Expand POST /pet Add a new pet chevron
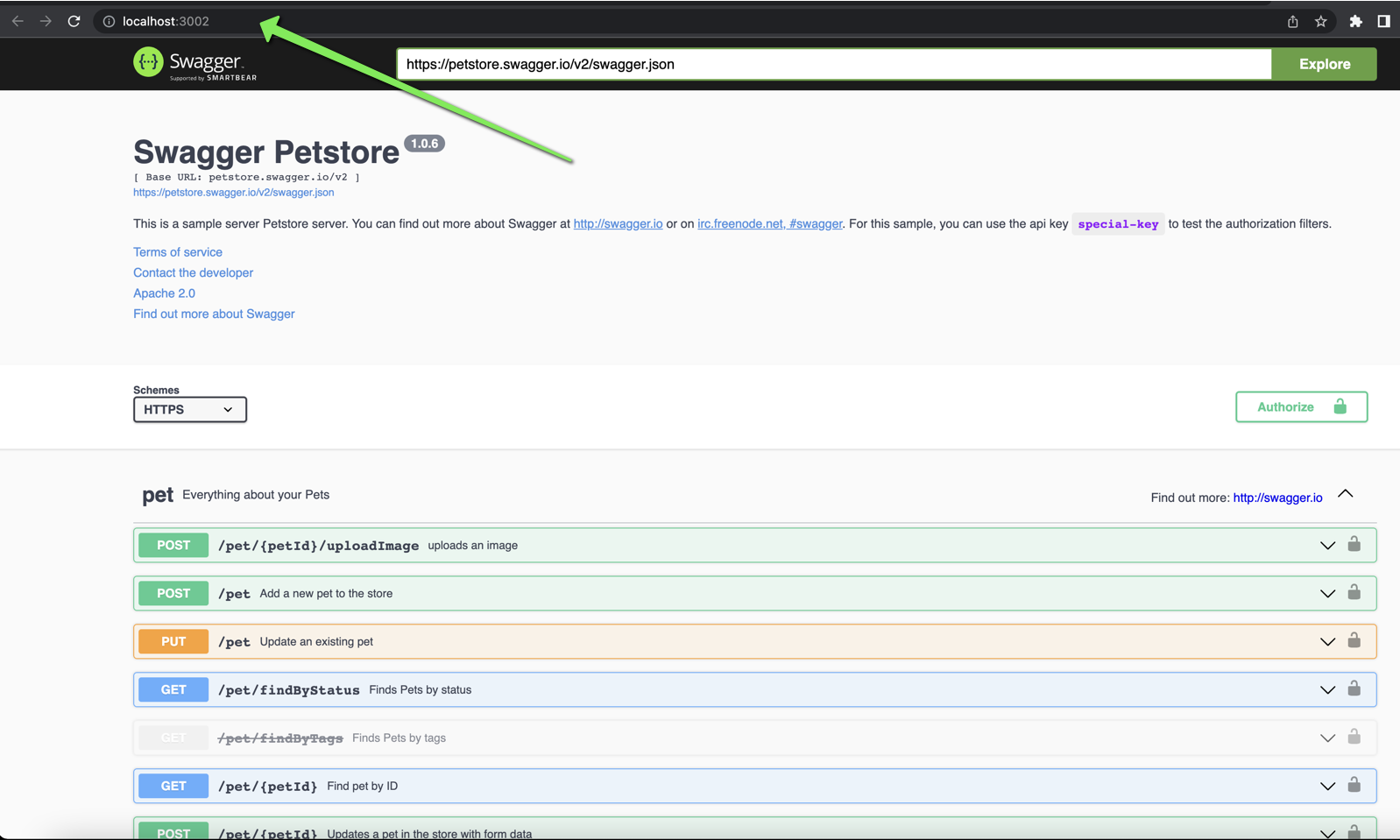This screenshot has width=1400, height=840. pyautogui.click(x=1327, y=594)
